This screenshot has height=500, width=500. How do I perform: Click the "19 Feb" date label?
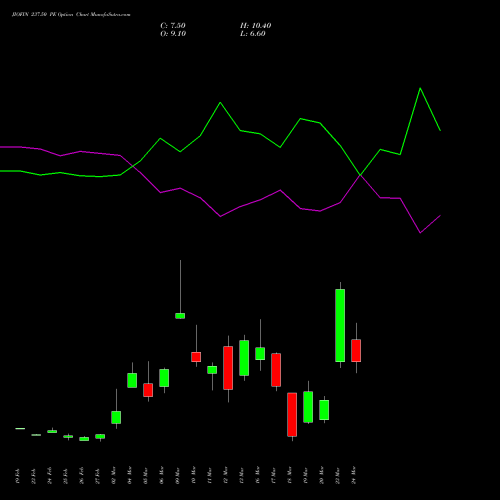(18, 476)
